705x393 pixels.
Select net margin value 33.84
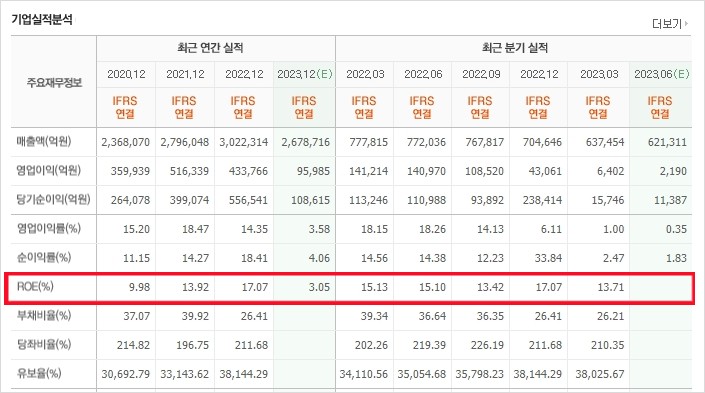coord(549,258)
